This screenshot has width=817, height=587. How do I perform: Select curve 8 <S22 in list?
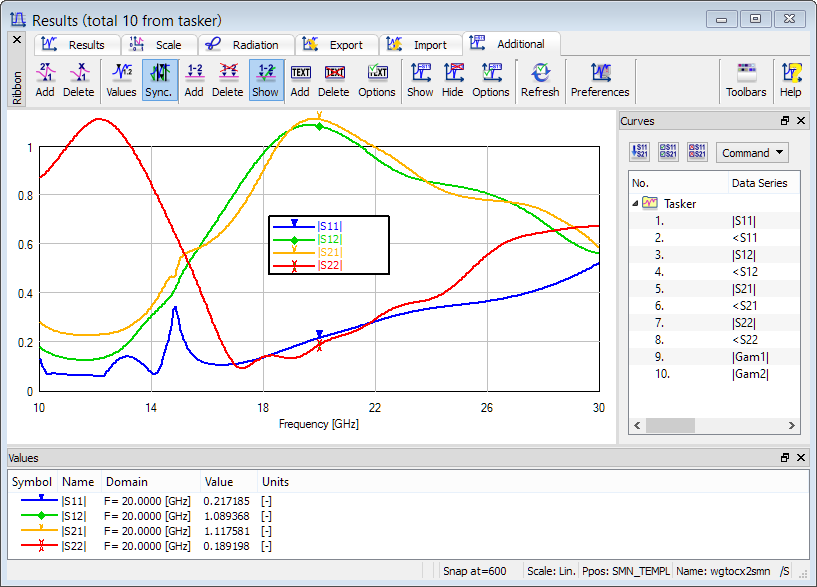pyautogui.click(x=714, y=340)
